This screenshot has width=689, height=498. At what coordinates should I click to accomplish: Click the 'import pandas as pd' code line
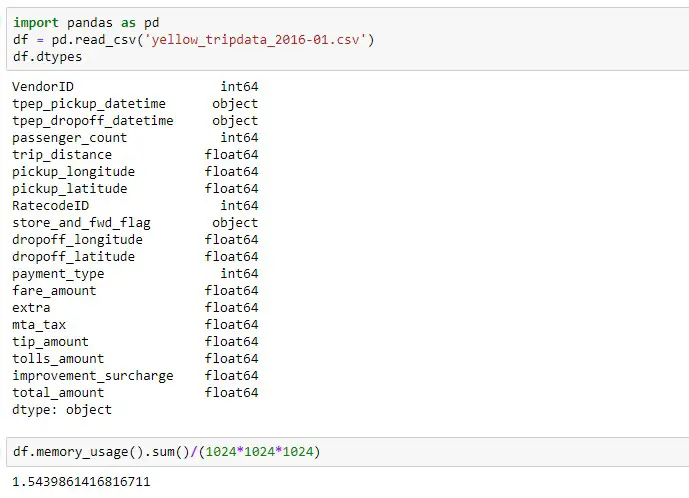(86, 23)
